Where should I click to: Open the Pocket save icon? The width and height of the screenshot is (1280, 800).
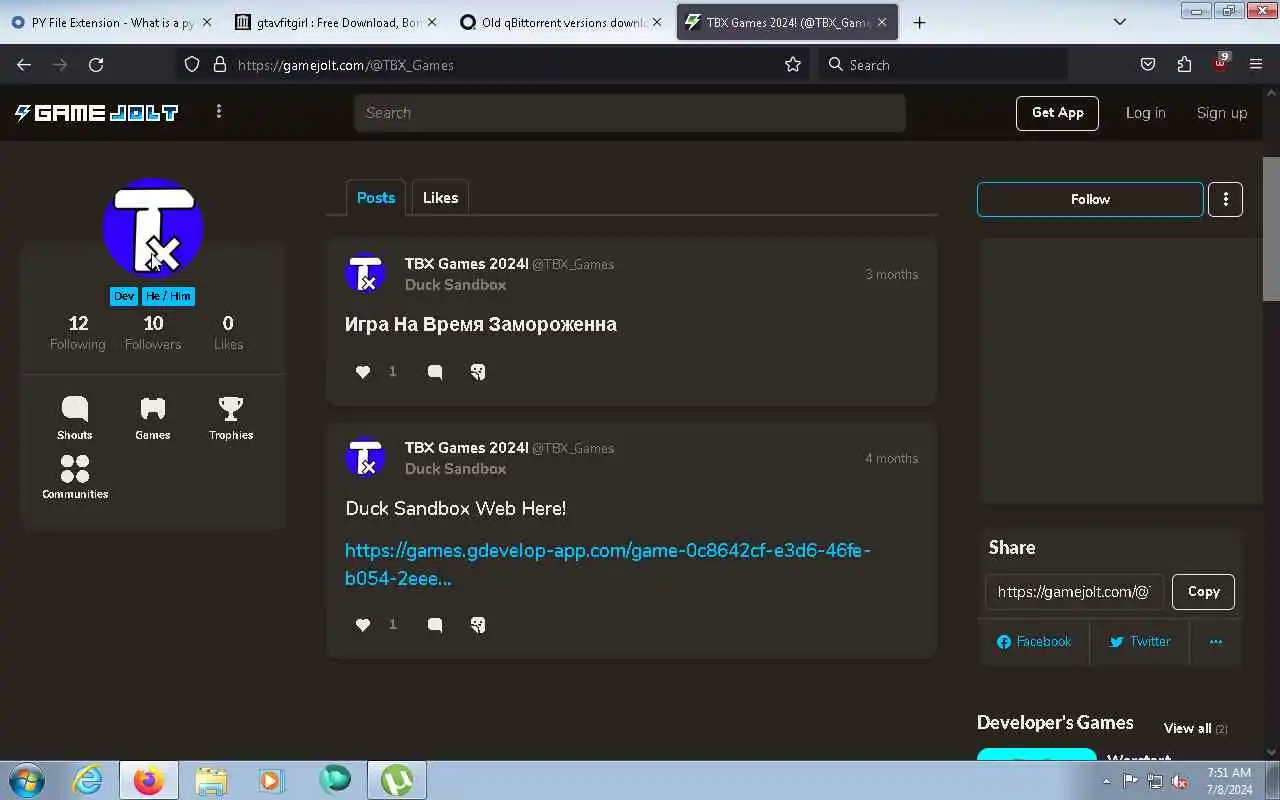click(x=1148, y=64)
